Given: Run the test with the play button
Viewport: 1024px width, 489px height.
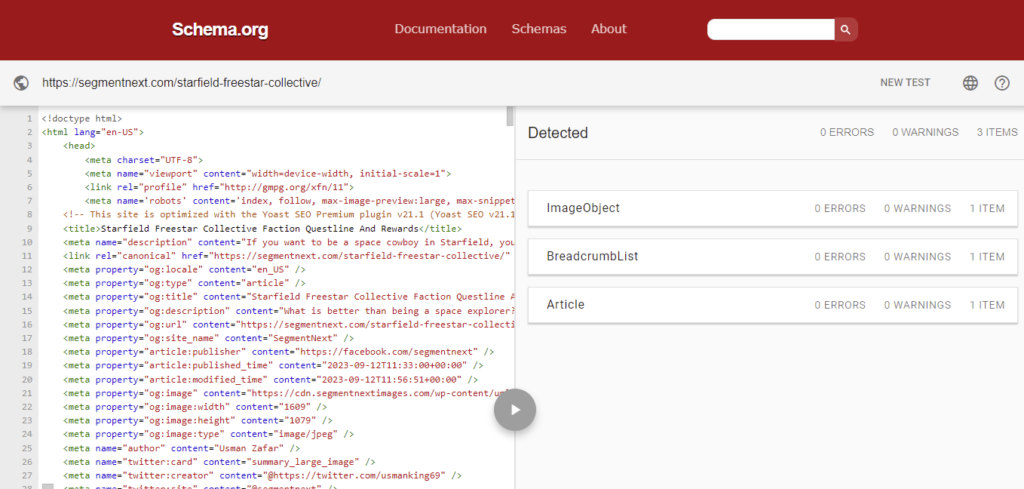Looking at the screenshot, I should [515, 409].
